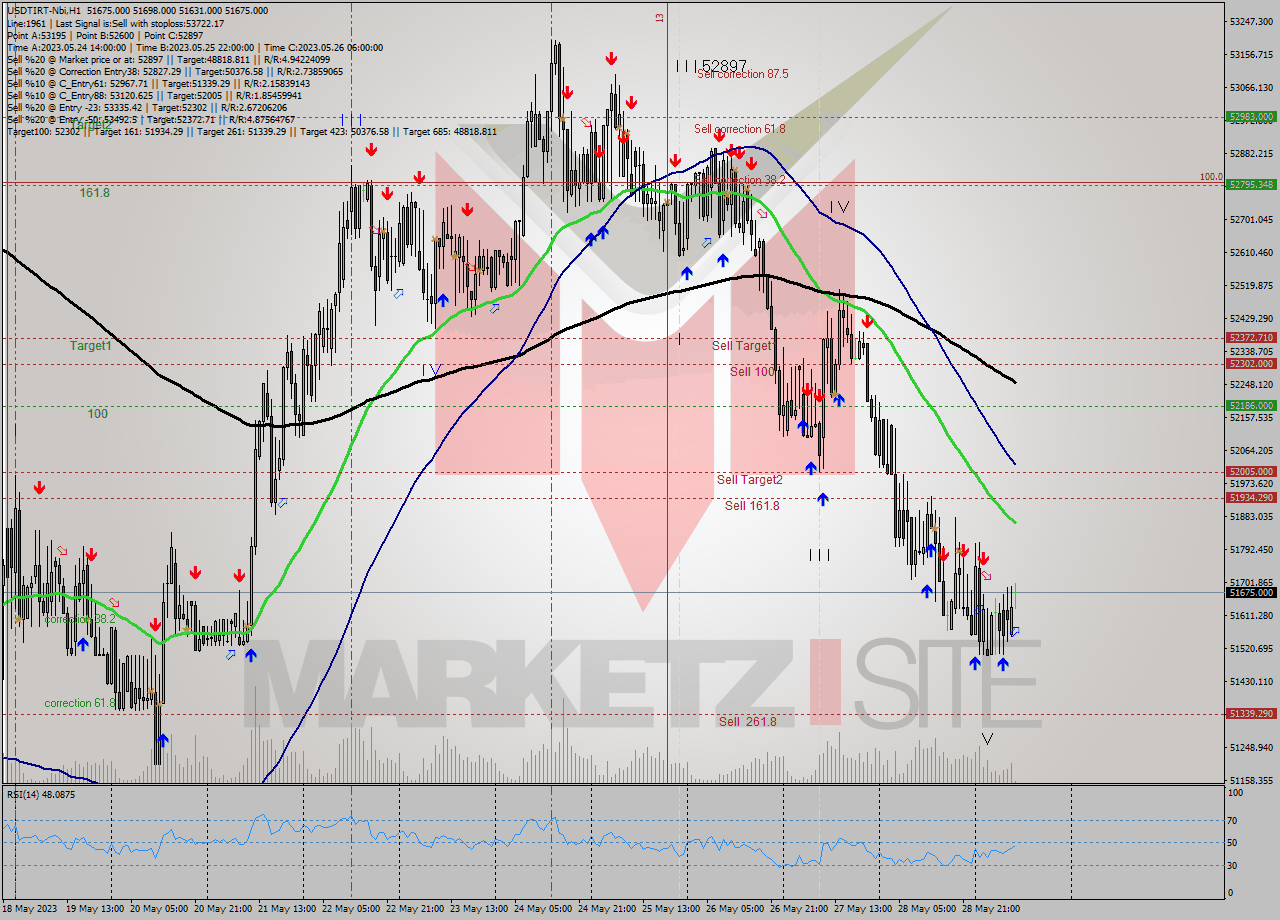Click the red 51339.290 price tag
This screenshot has height=920, width=1280.
(1250, 713)
